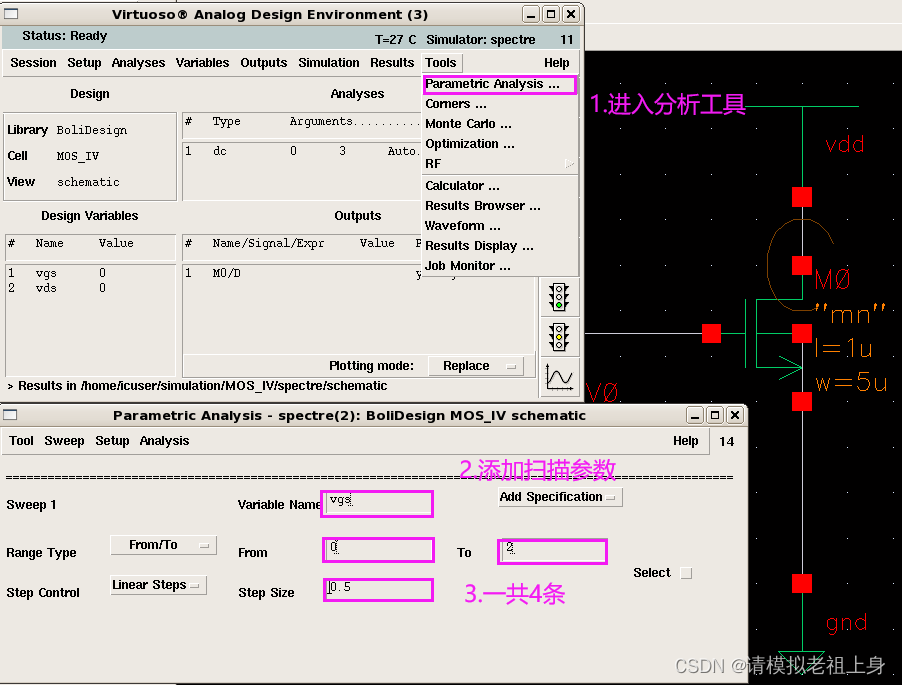Open Virtuoso window menu icon in title bar
This screenshot has height=685, width=902.
pos(11,14)
